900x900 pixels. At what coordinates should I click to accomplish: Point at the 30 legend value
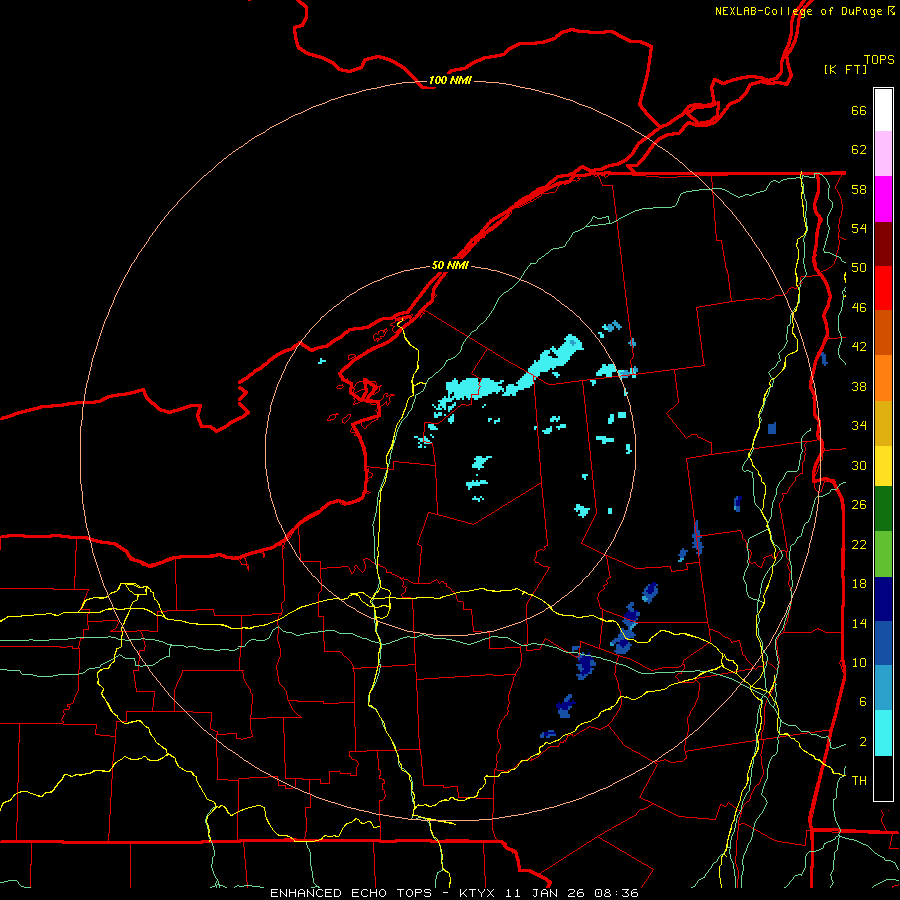coord(859,465)
